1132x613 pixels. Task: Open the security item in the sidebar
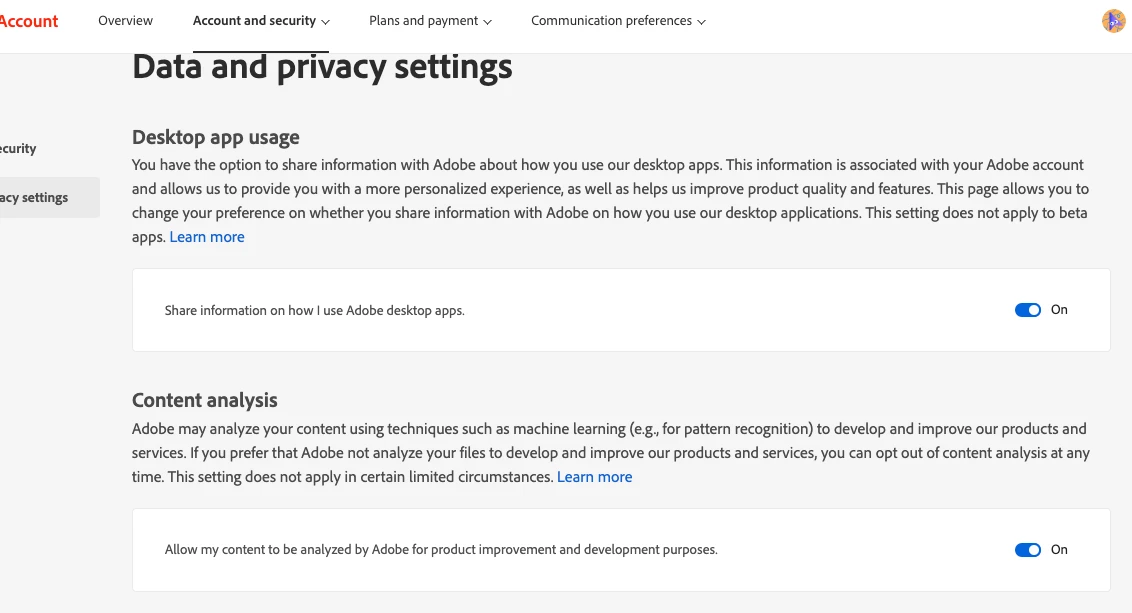(20, 149)
